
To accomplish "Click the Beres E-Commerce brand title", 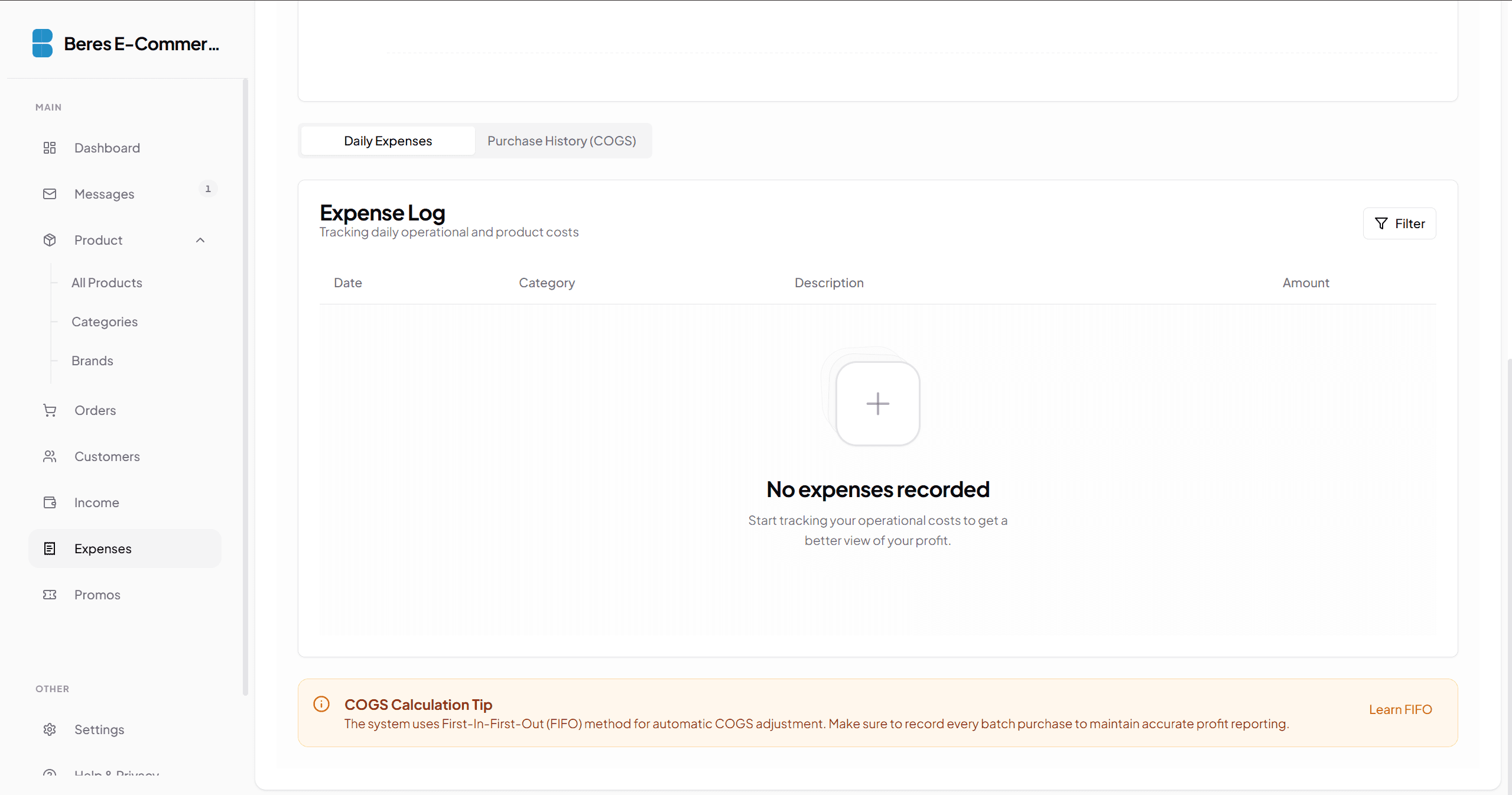I will coord(141,44).
